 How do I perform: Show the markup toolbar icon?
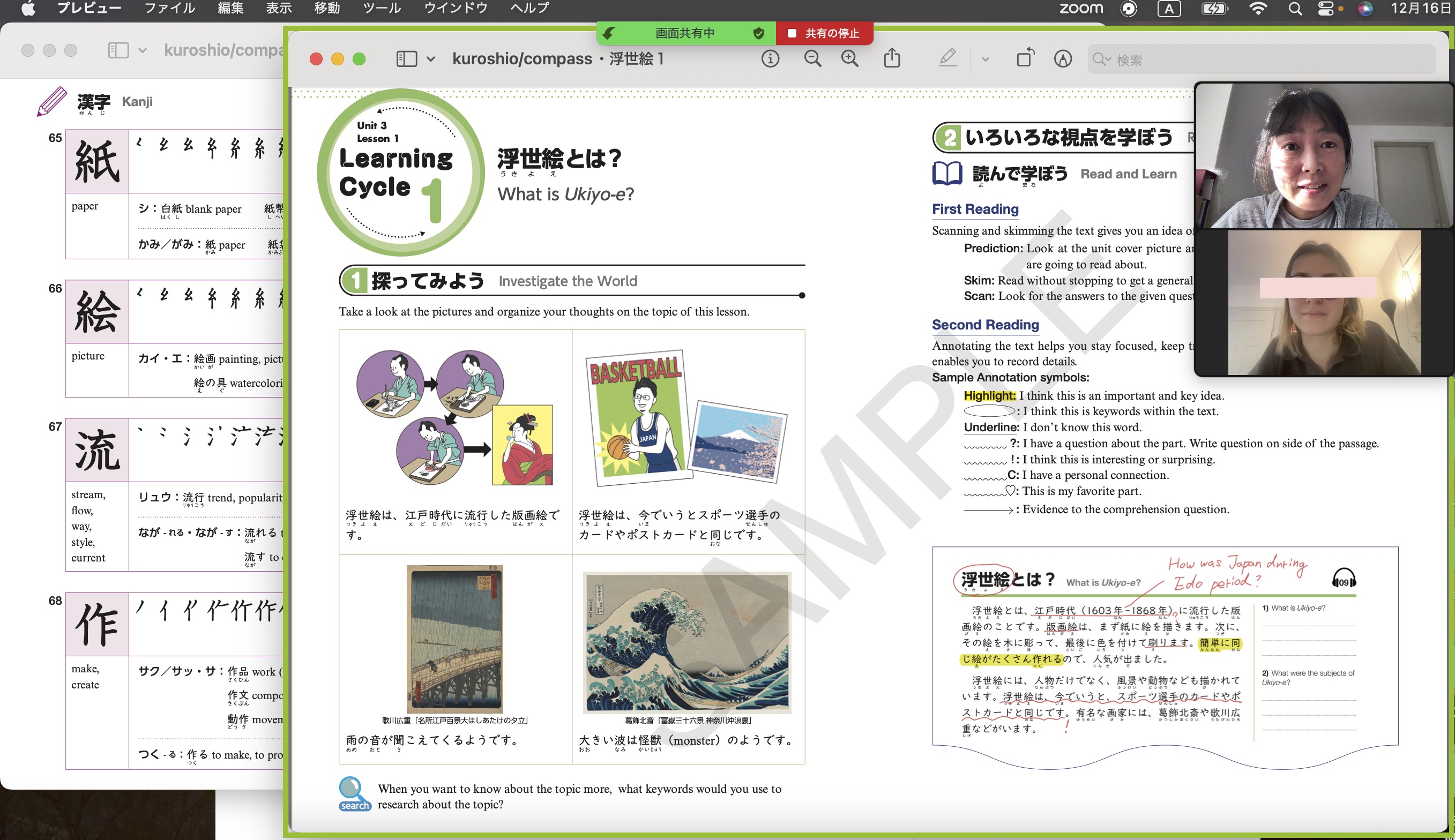[1063, 58]
